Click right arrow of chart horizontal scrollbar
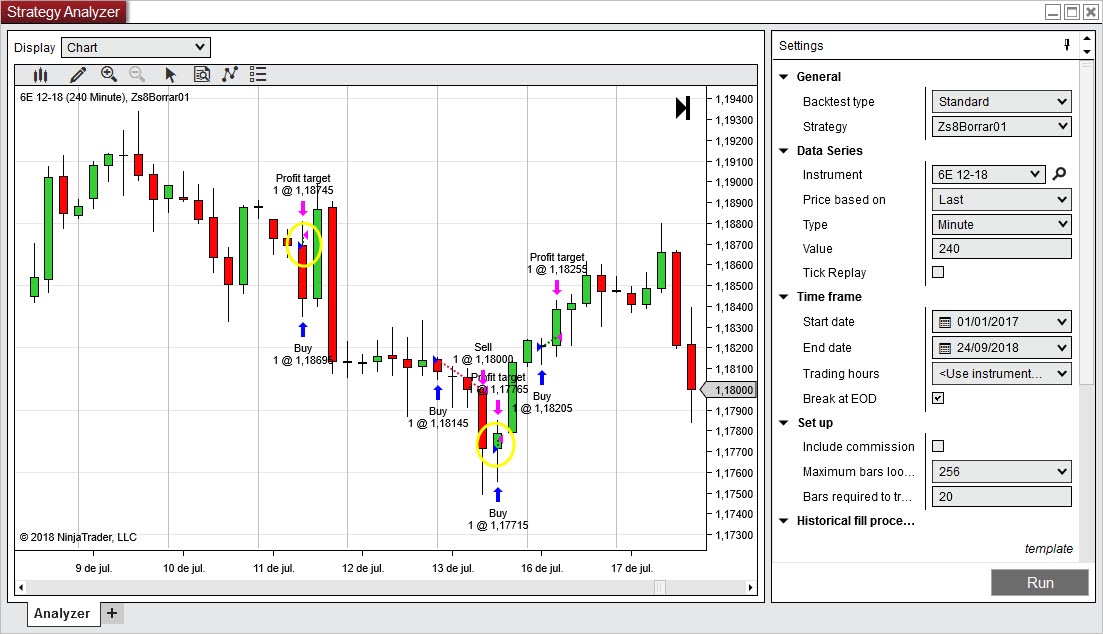This screenshot has width=1103, height=634. [x=751, y=587]
